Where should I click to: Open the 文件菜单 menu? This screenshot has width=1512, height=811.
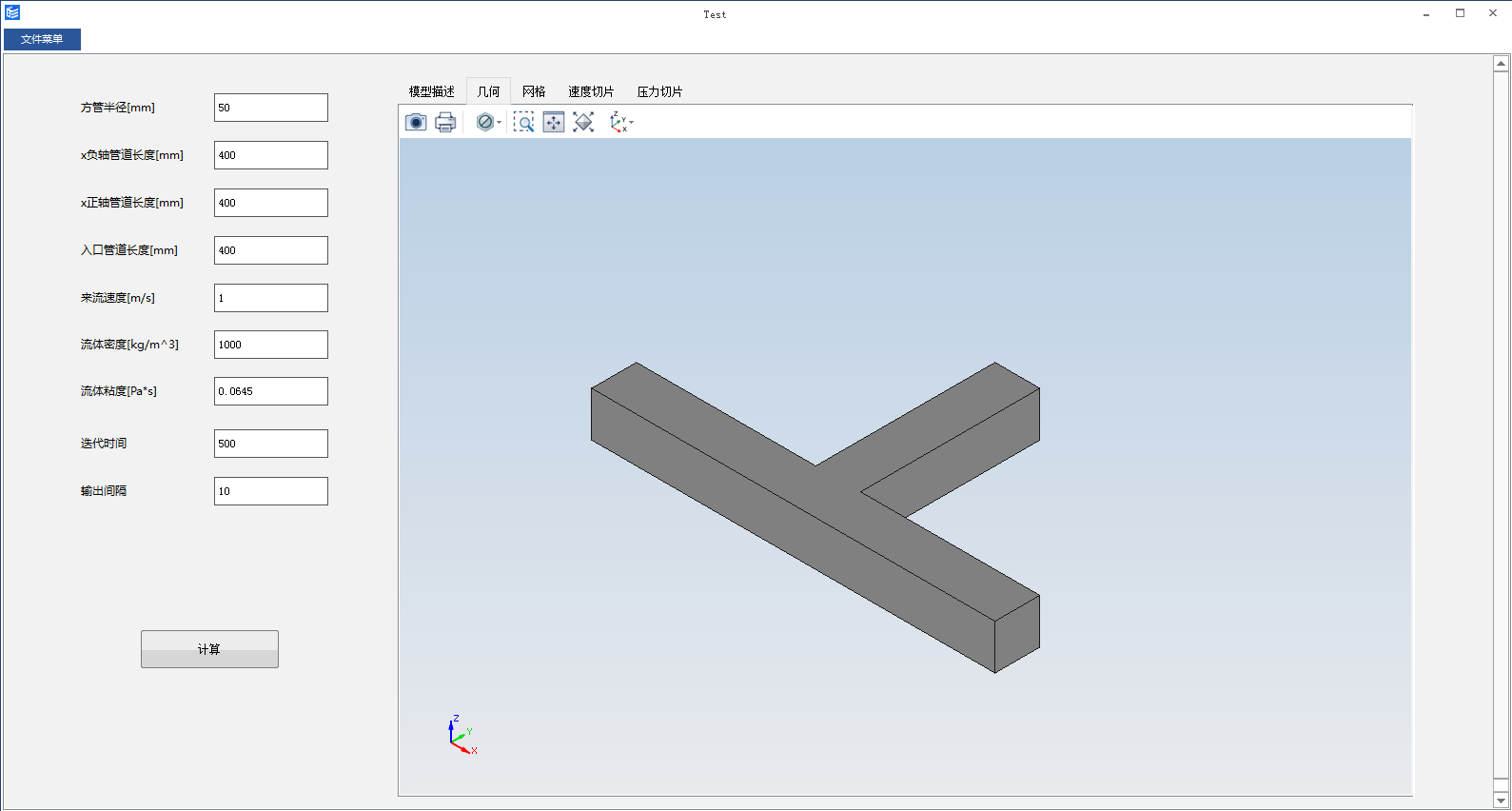click(x=42, y=39)
